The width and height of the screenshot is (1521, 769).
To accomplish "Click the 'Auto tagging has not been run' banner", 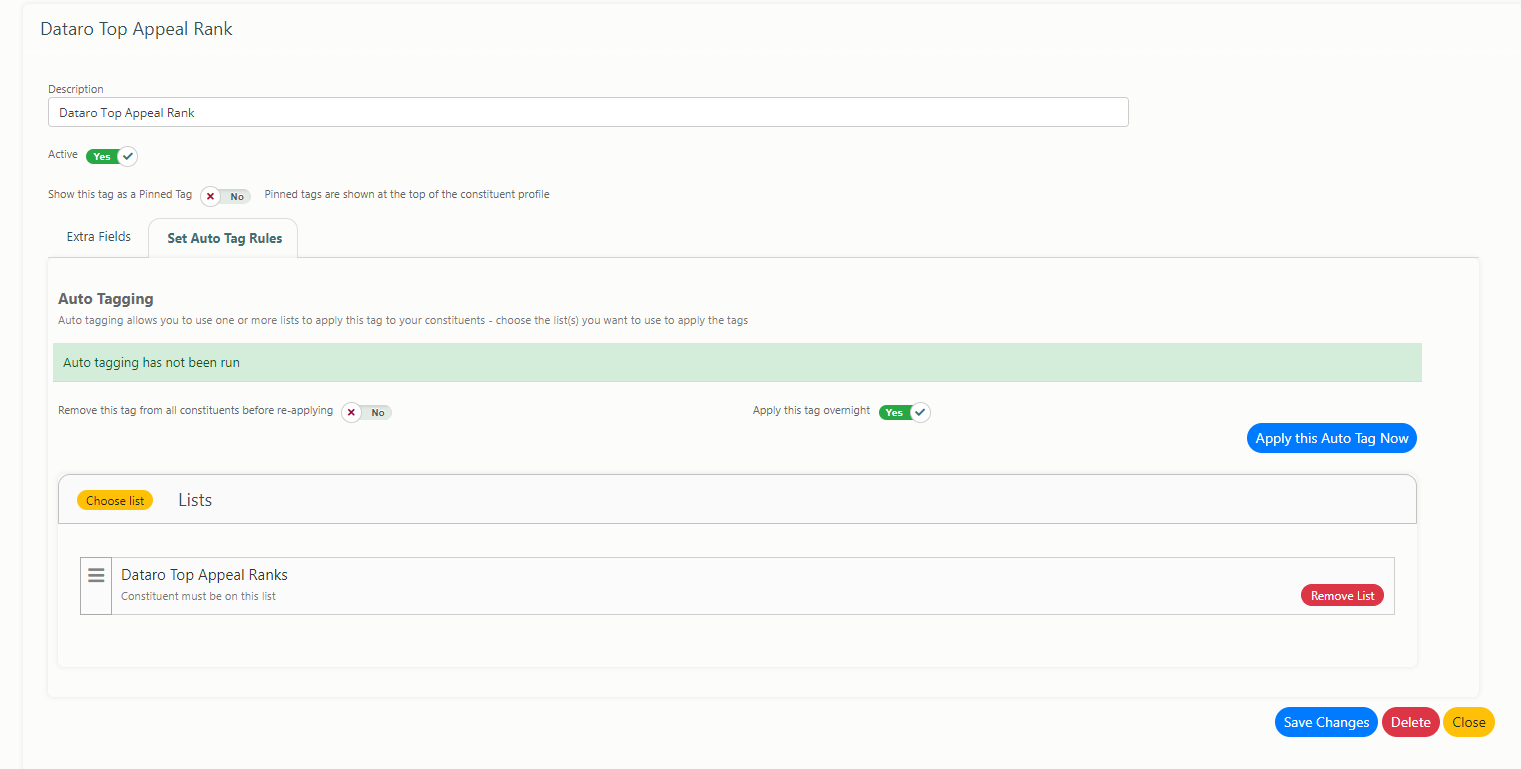I will click(x=737, y=363).
